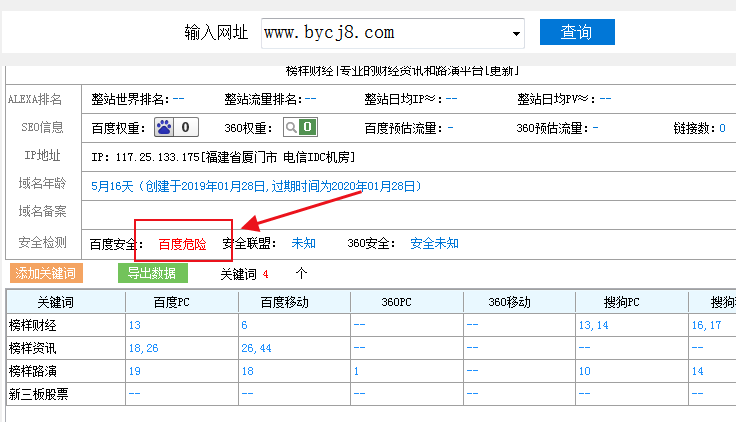The height and width of the screenshot is (422, 736).
Task: Select the IP地址 side tab
Action: click(x=42, y=155)
